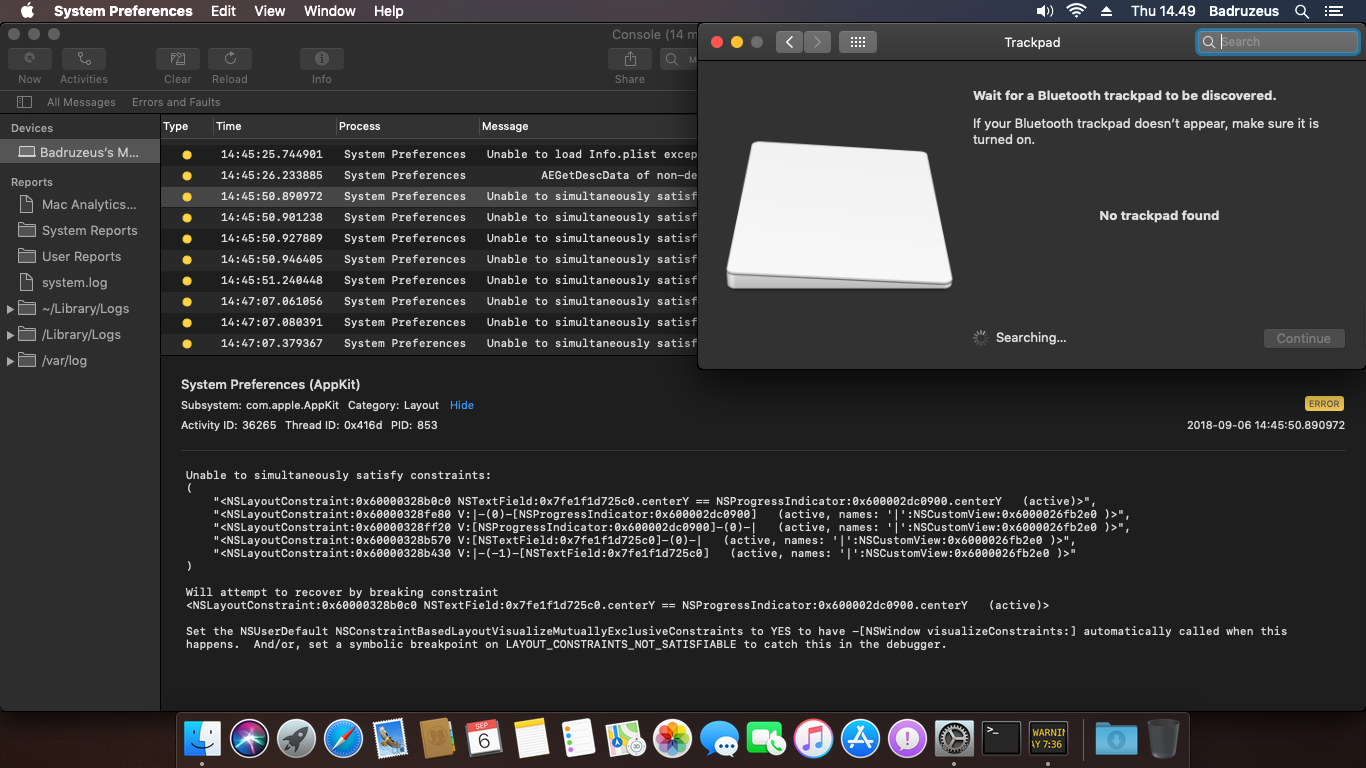Select the All Messages filter
Viewport: 1366px width, 768px height.
(81, 102)
